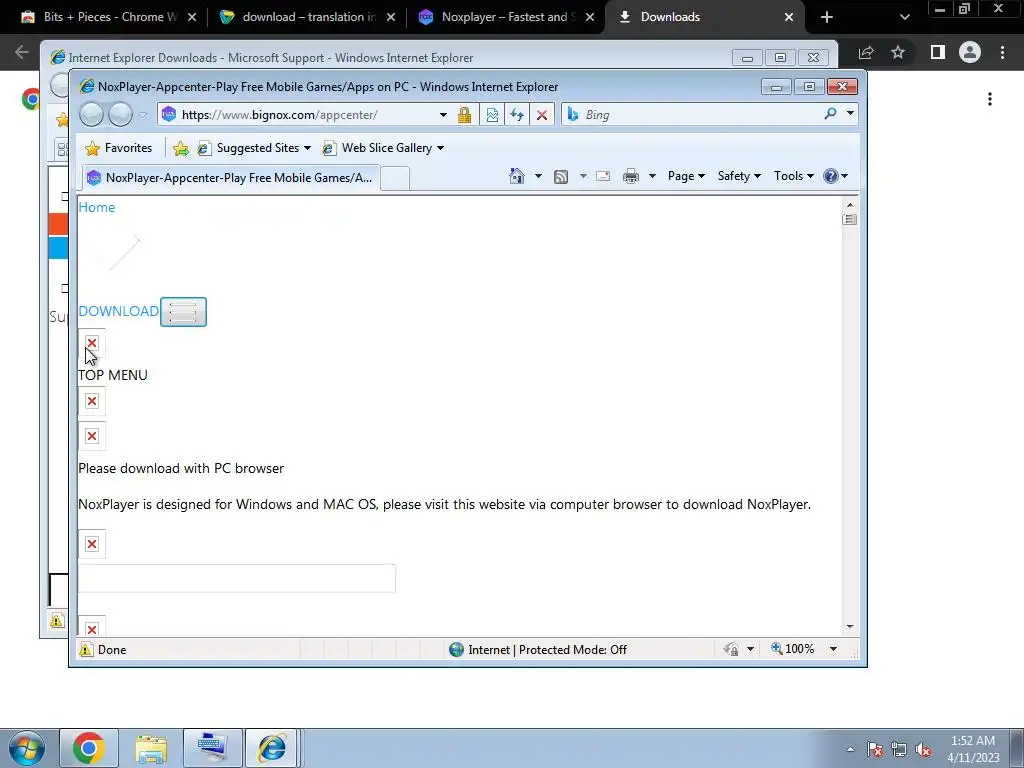Close the Downloads Chrome tab
This screenshot has height=768, width=1024.
click(789, 18)
